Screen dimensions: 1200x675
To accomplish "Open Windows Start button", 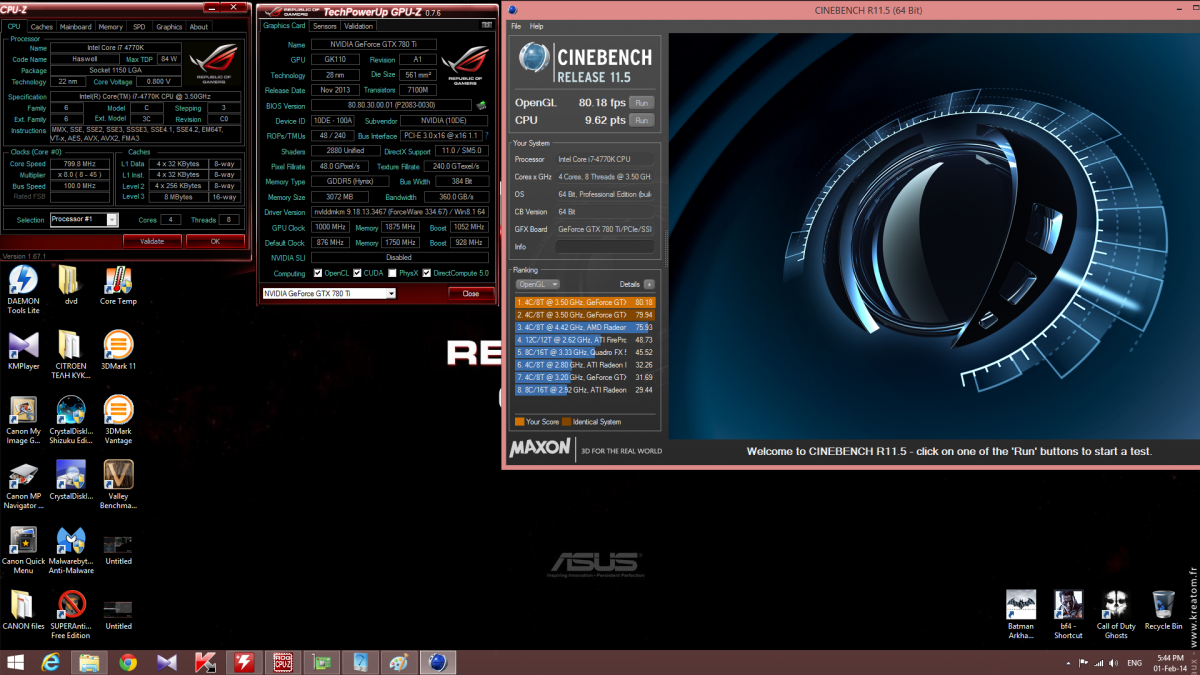I will pyautogui.click(x=15, y=662).
